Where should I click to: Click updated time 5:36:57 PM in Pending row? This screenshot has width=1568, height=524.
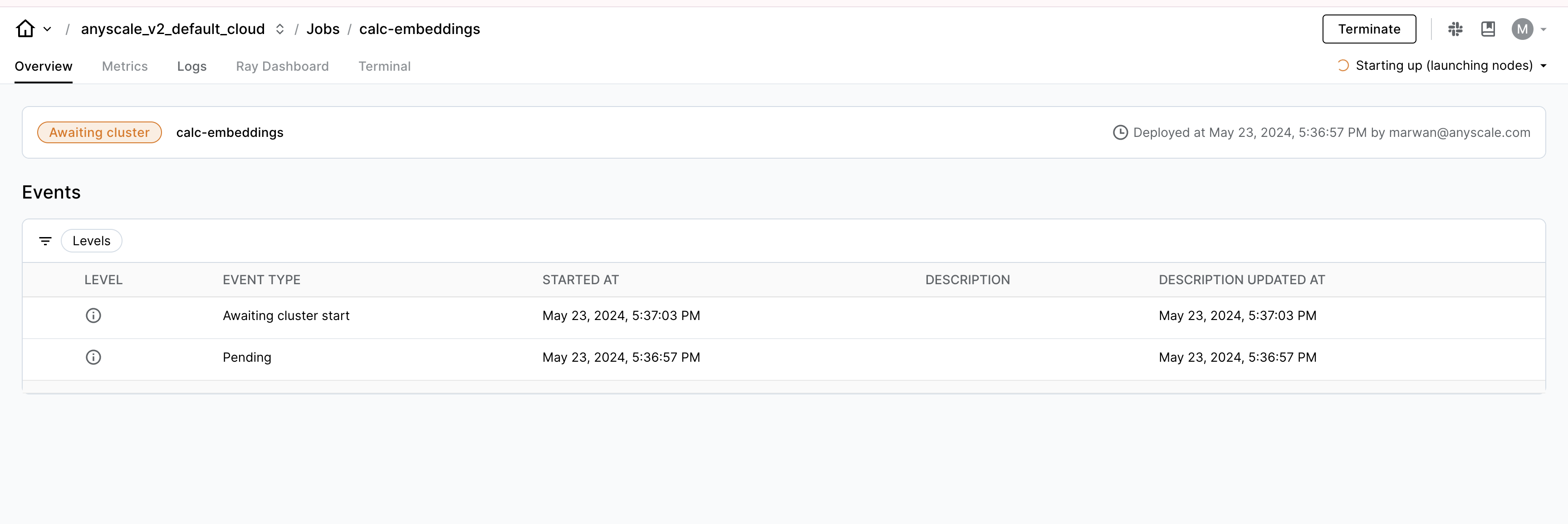point(1238,358)
